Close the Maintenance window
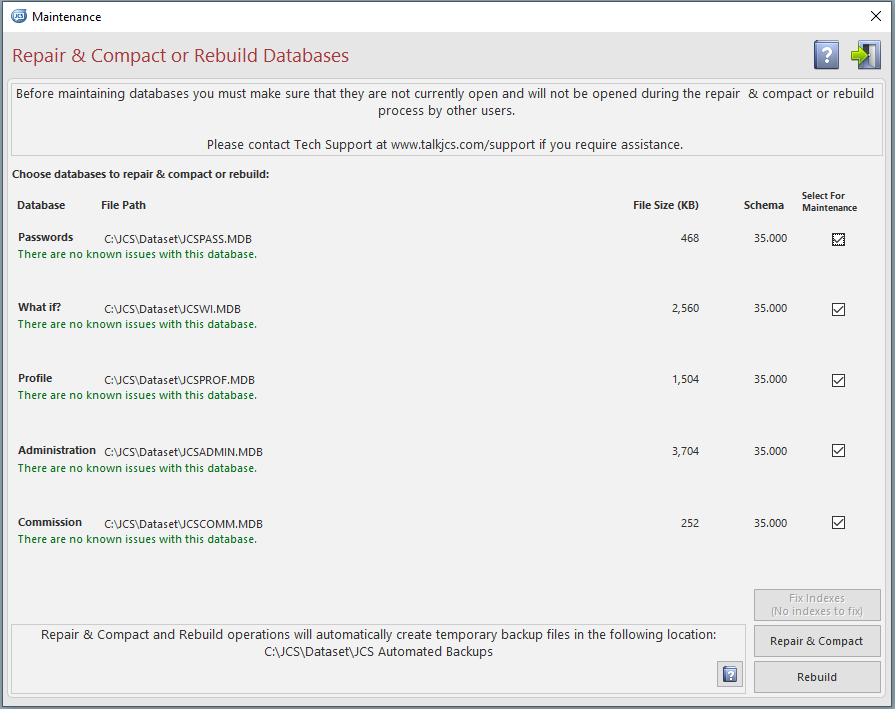 [x=876, y=16]
